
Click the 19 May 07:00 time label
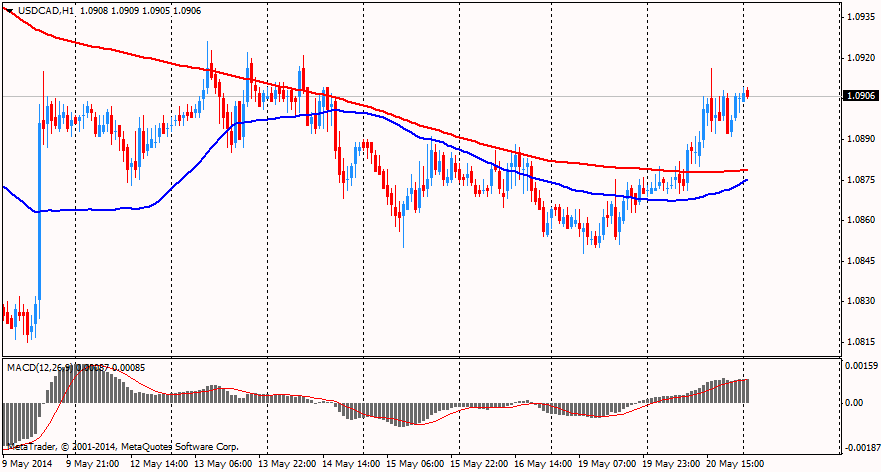(609, 464)
